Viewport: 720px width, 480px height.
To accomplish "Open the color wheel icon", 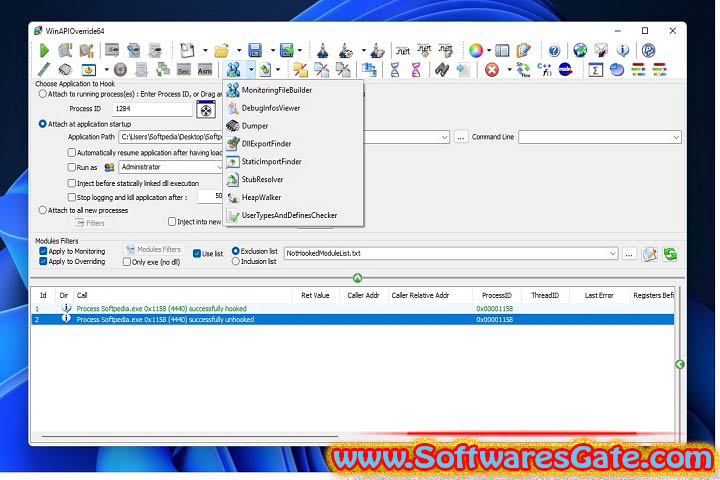I will click(476, 51).
